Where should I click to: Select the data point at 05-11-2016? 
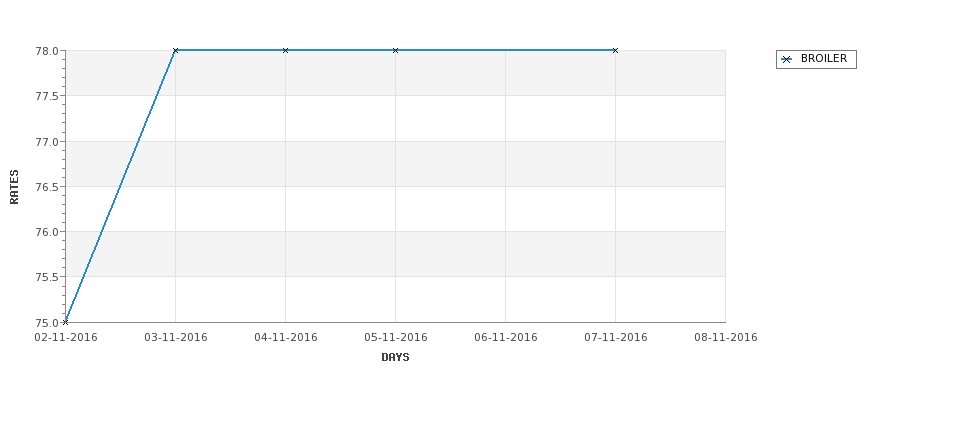pos(395,50)
